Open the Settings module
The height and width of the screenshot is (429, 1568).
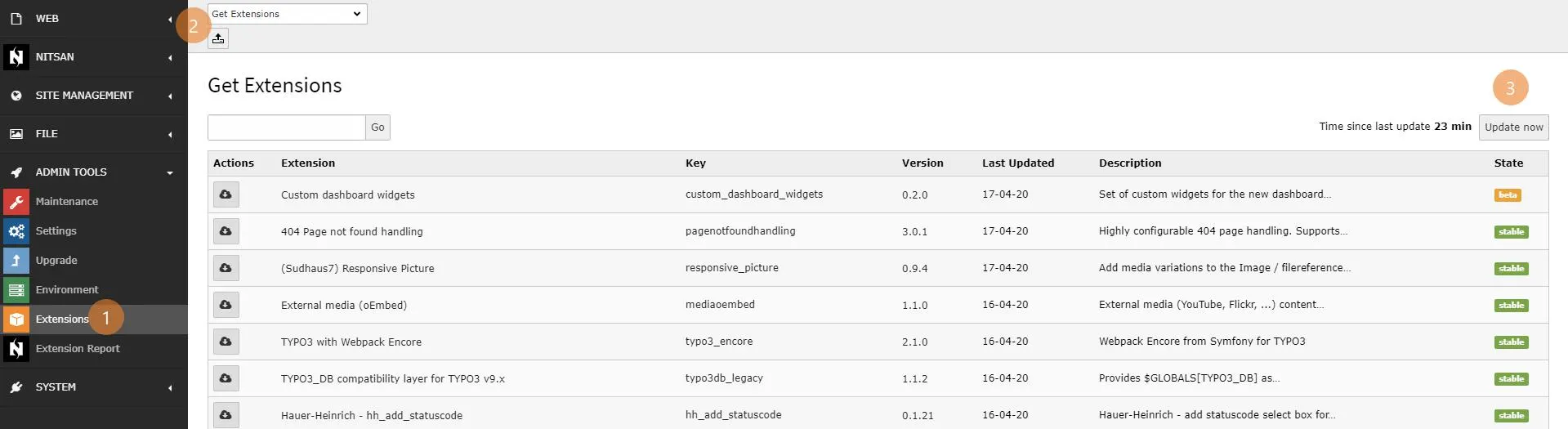pos(94,230)
